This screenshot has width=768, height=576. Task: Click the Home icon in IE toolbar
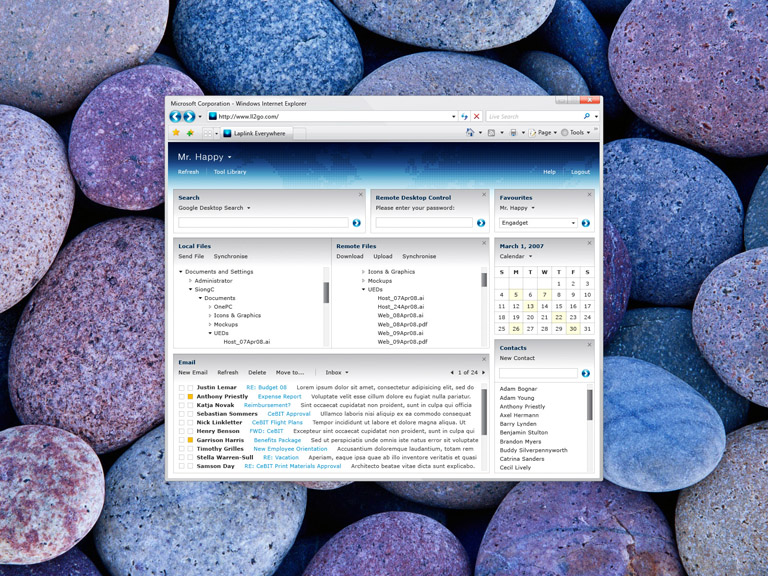click(470, 133)
